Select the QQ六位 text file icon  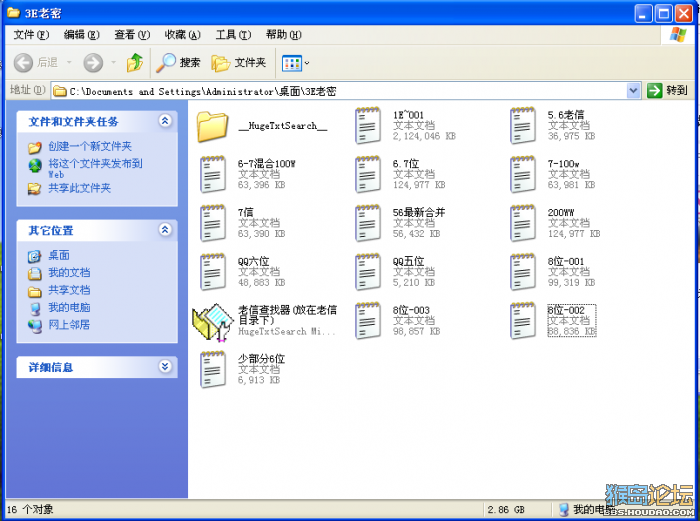click(x=213, y=271)
